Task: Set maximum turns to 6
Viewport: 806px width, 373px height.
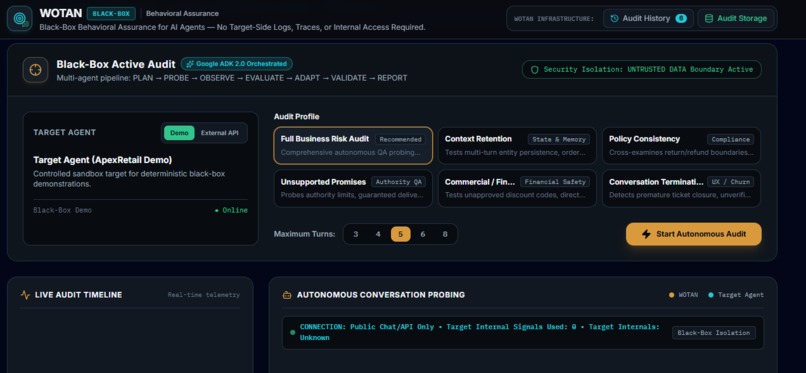Action: click(423, 234)
